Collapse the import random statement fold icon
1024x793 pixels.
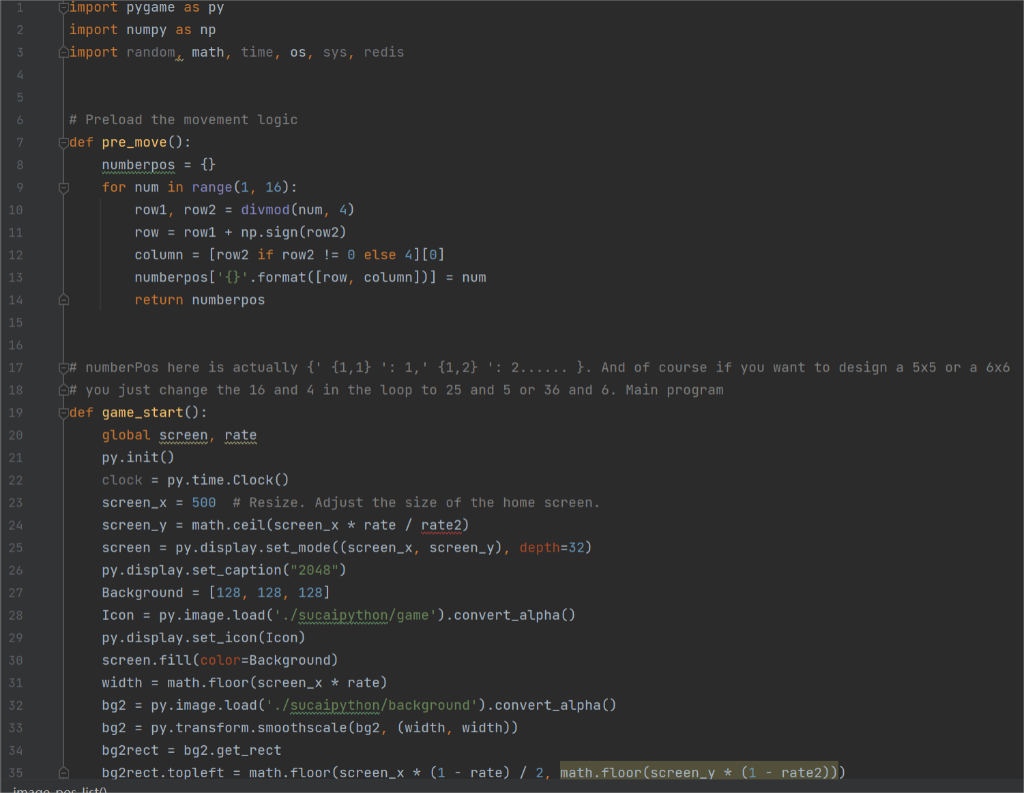point(63,52)
